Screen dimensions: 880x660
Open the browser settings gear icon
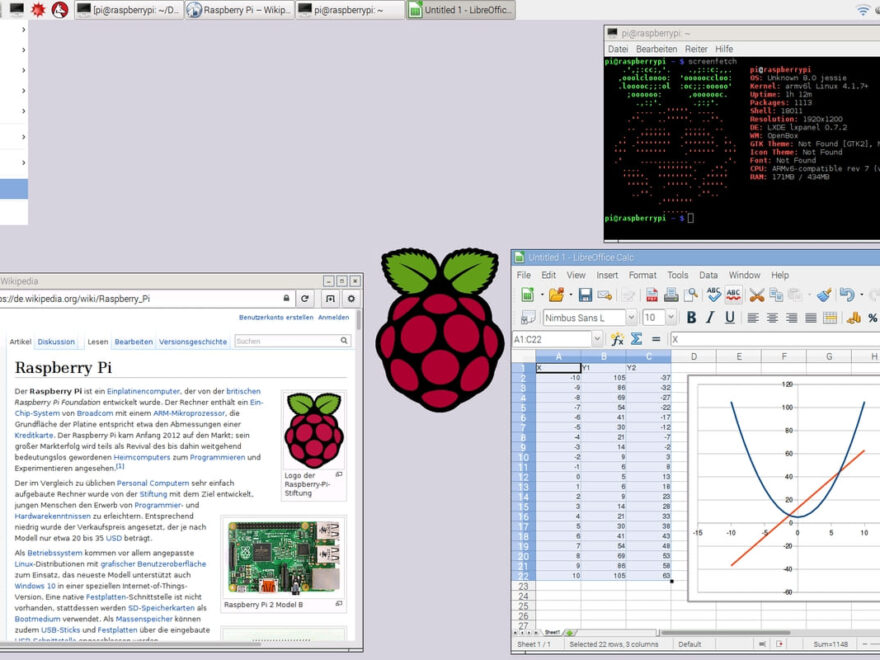tap(351, 299)
